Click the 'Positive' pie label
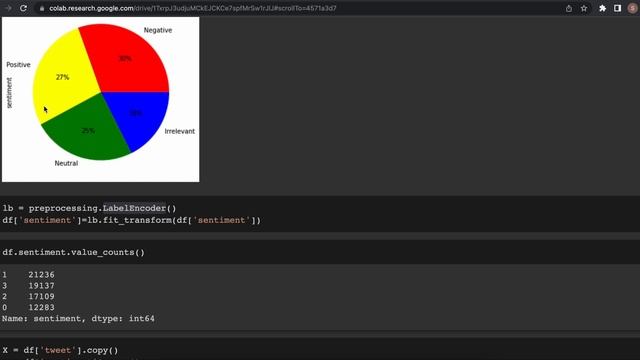This screenshot has height=360, width=640. coord(18,64)
